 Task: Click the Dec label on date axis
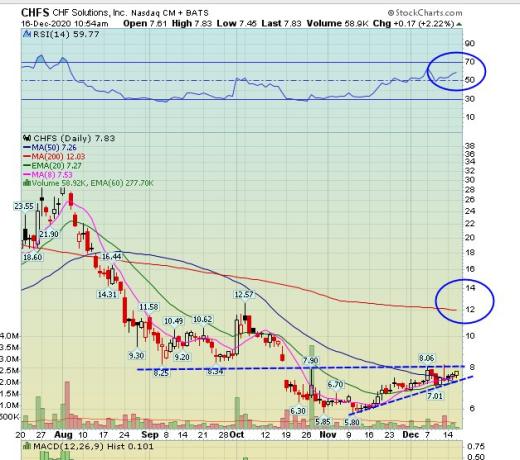[411, 435]
